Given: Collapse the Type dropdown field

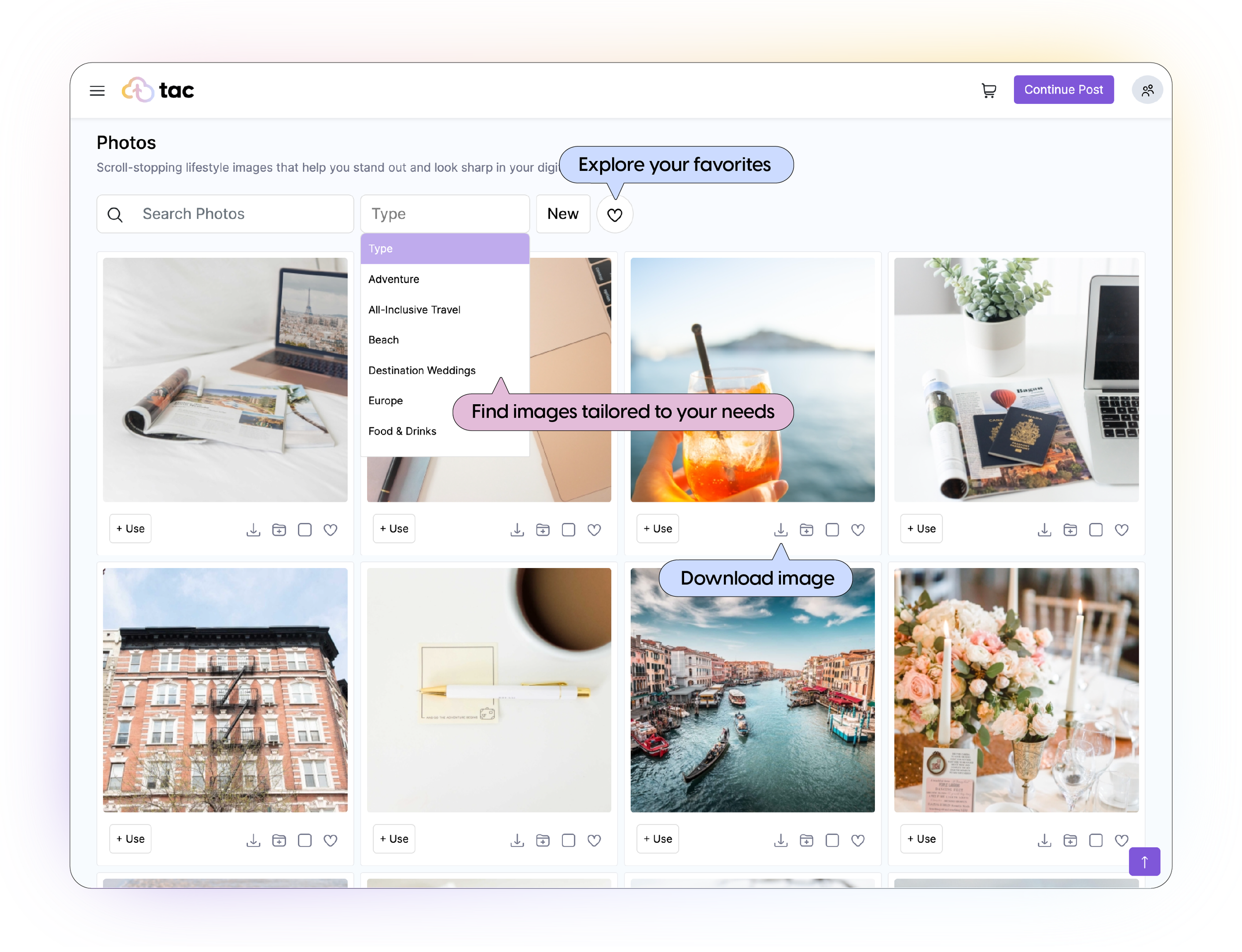Looking at the screenshot, I should (x=445, y=214).
